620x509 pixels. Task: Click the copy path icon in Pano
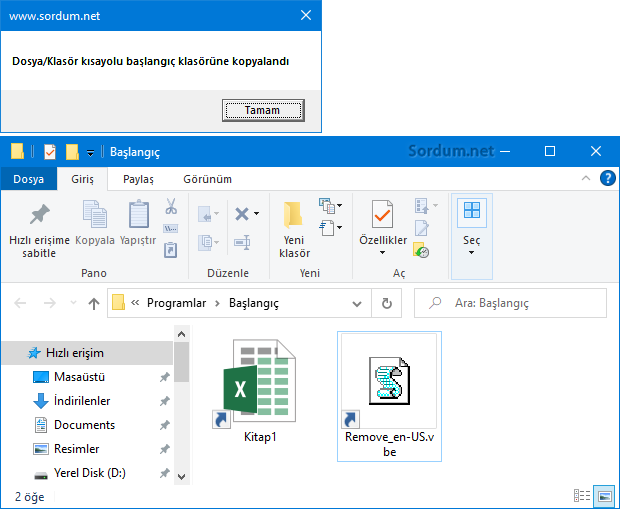pos(170,228)
